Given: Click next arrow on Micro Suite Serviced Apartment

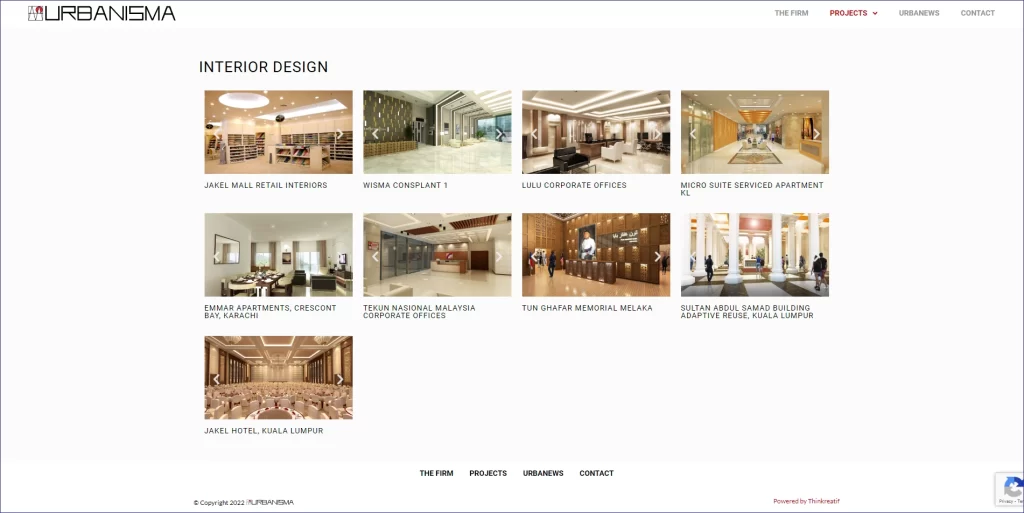Looking at the screenshot, I should (x=816, y=134).
